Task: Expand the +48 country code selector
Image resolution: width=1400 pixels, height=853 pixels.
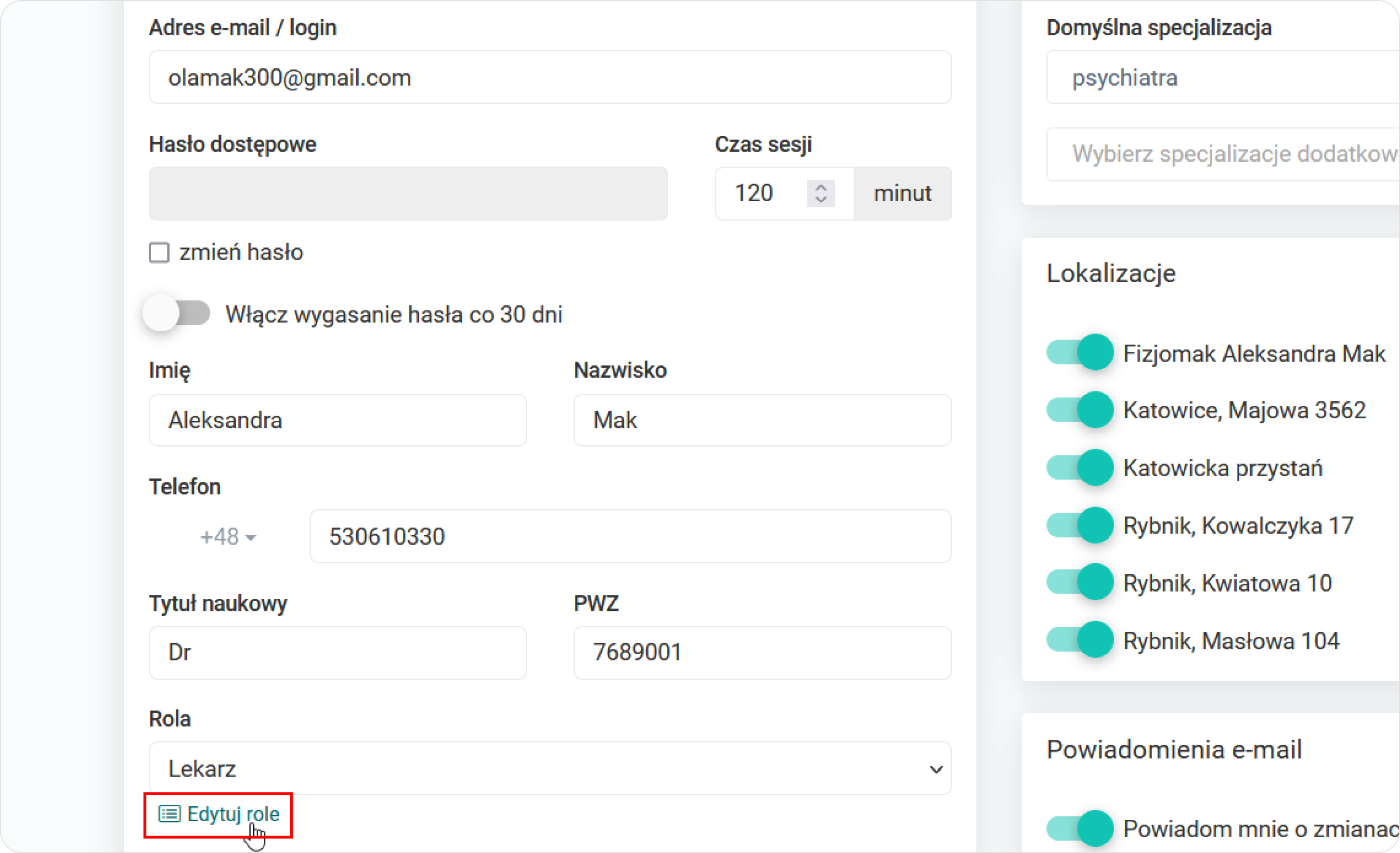Action: coord(228,536)
